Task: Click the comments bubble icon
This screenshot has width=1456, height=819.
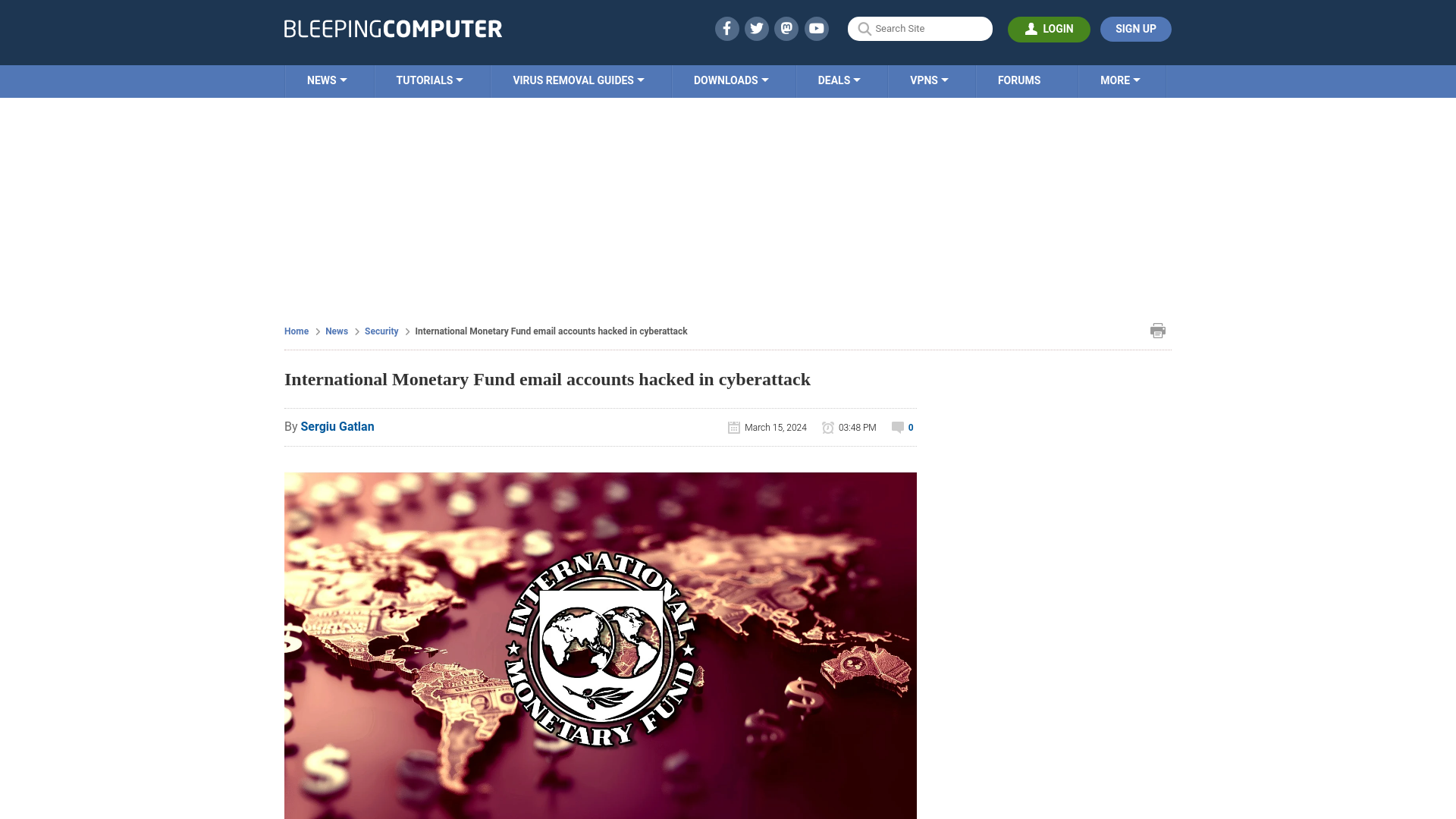Action: (896, 427)
